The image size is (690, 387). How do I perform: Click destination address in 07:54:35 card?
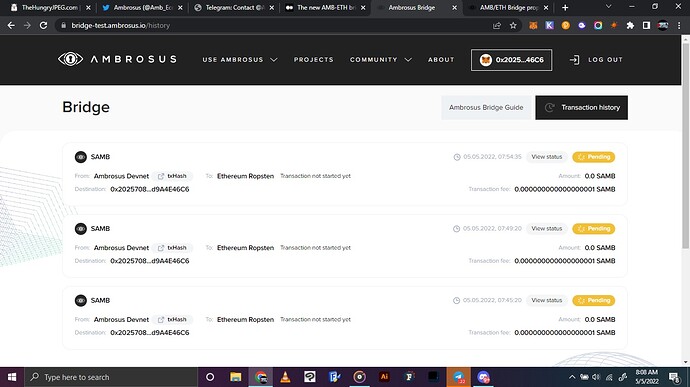tap(150, 189)
